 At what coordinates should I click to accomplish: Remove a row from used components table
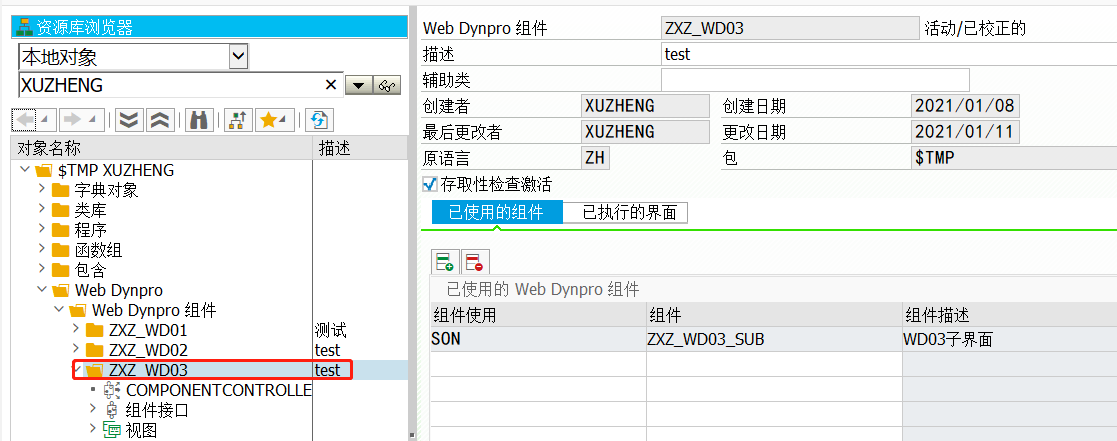[x=474, y=262]
